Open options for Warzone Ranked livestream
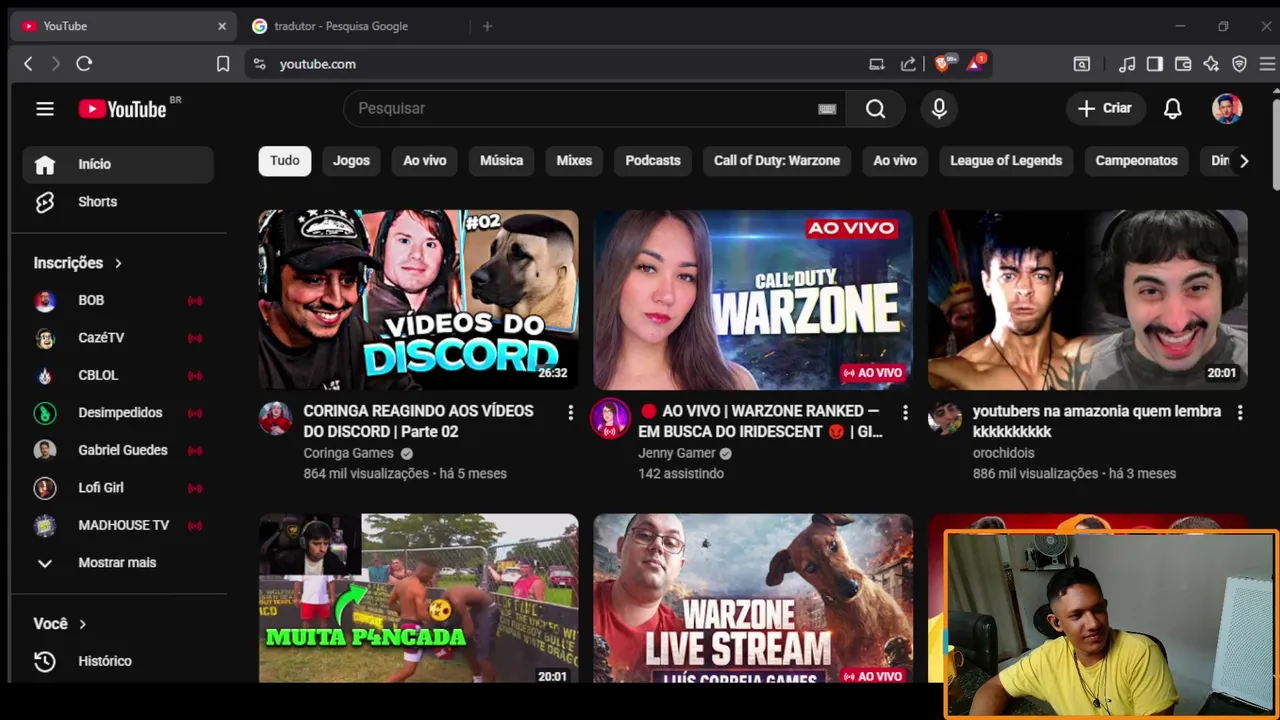 [905, 412]
